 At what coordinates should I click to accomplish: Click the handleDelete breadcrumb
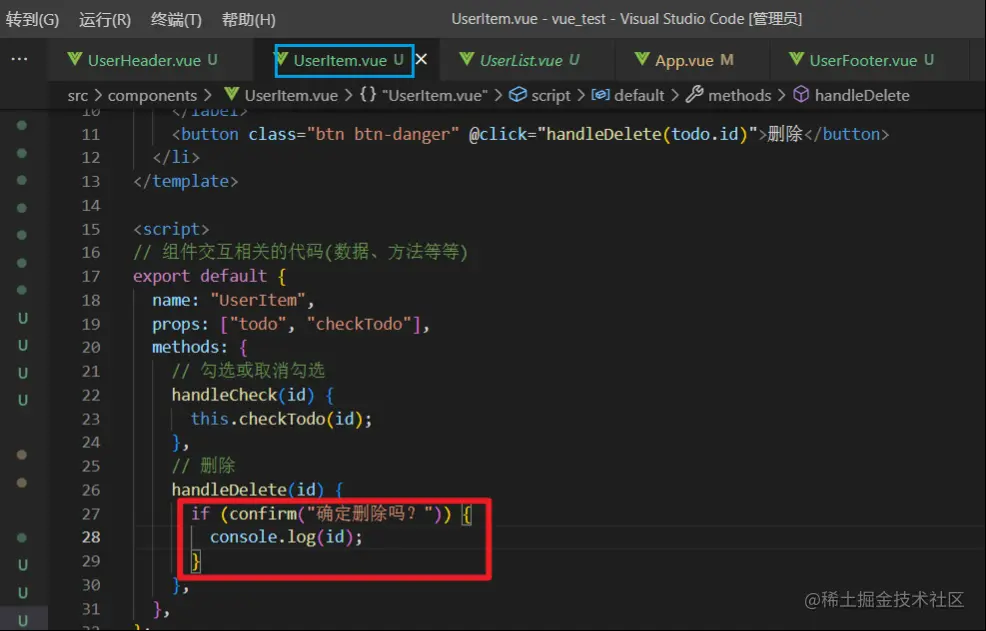862,96
